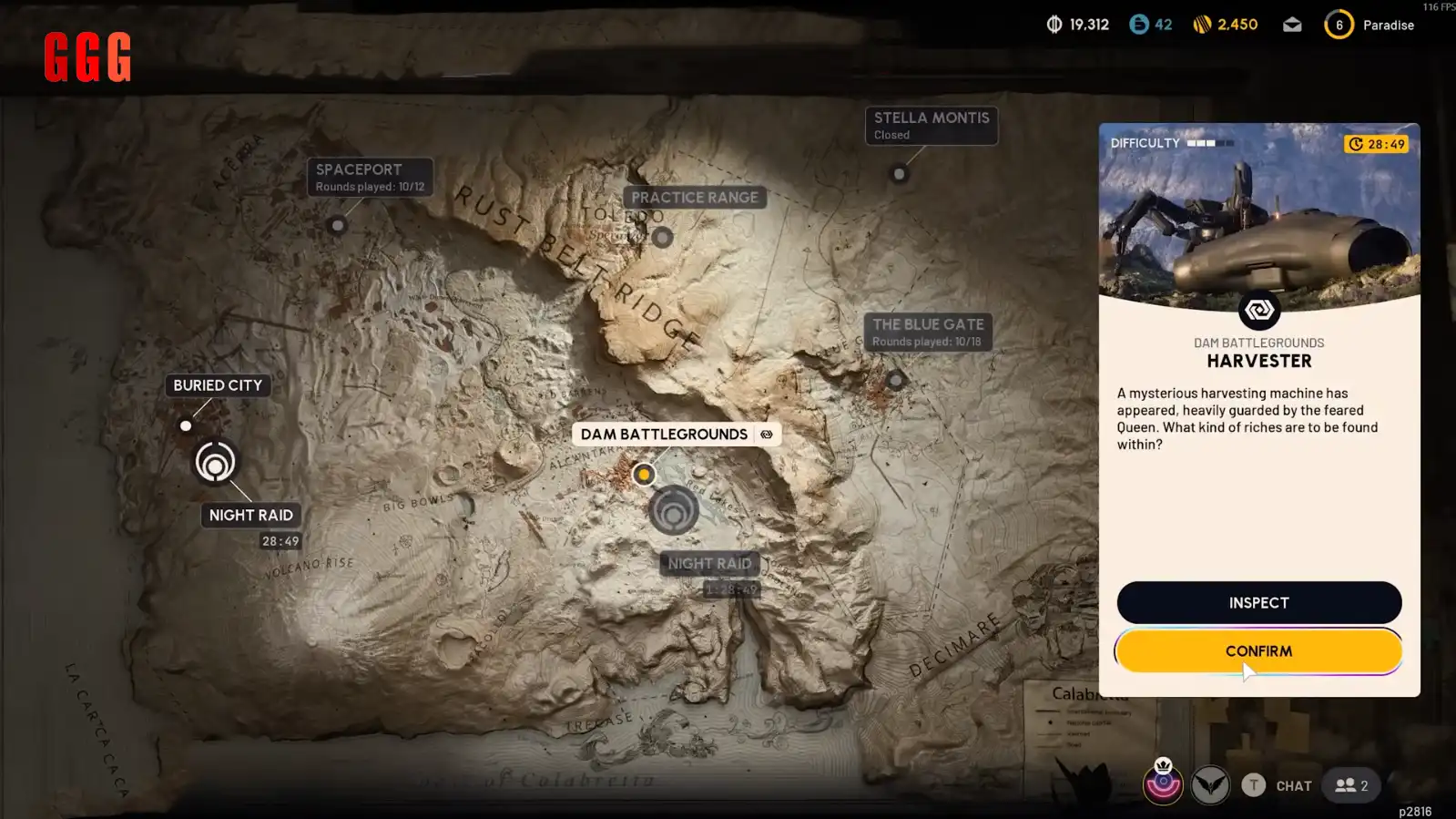Image resolution: width=1456 pixels, height=819 pixels.
Task: Click The Blue Gate marker dot
Action: pyautogui.click(x=895, y=380)
